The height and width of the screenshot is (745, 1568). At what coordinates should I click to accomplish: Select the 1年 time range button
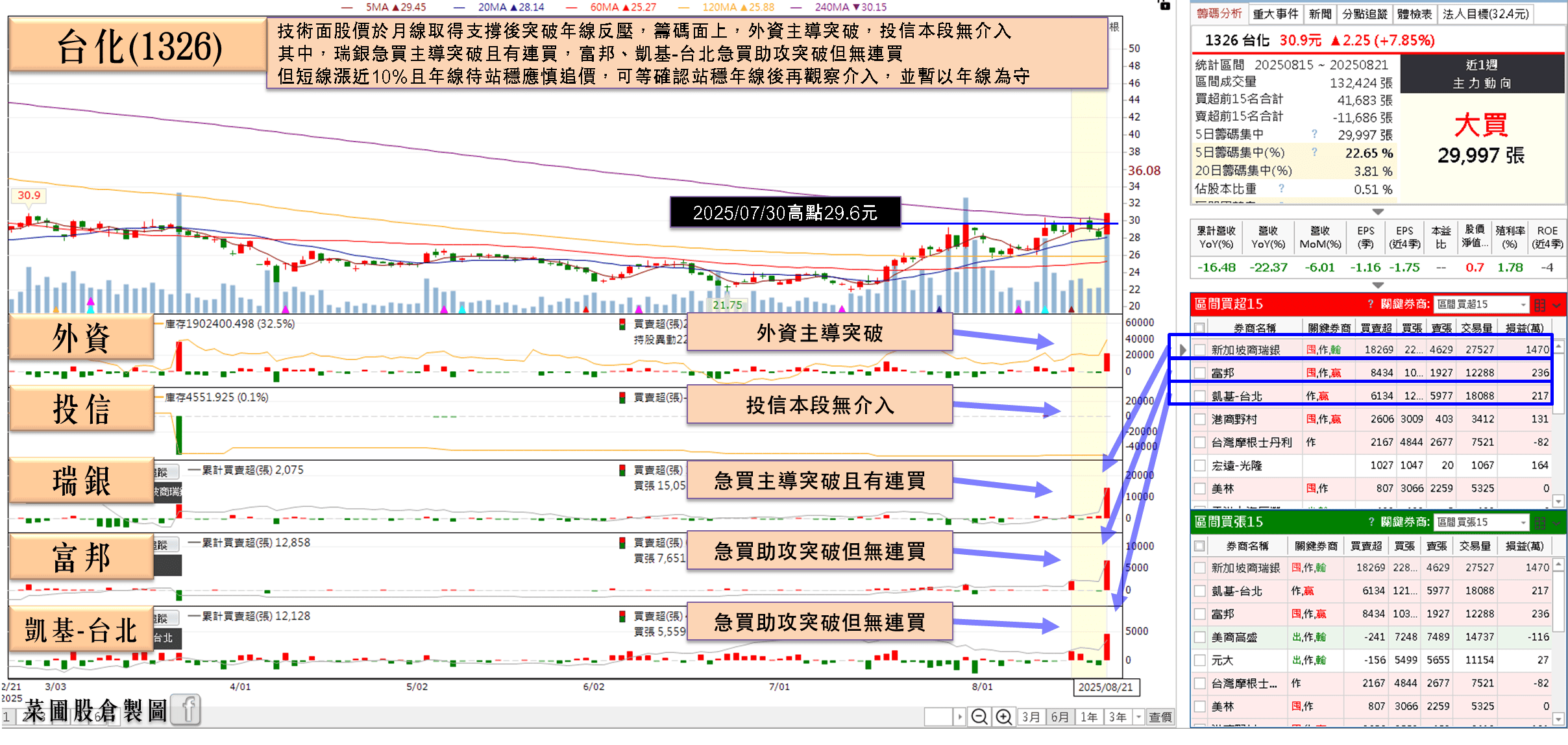click(x=1089, y=716)
